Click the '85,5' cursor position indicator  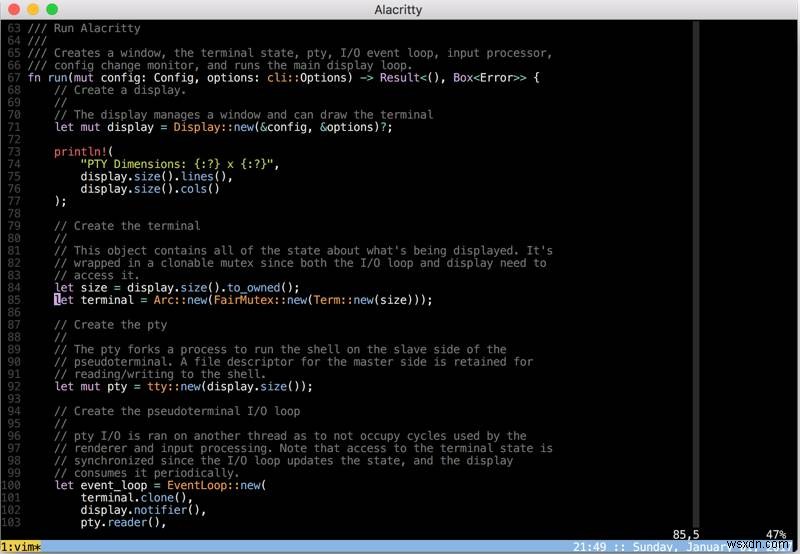[686, 535]
